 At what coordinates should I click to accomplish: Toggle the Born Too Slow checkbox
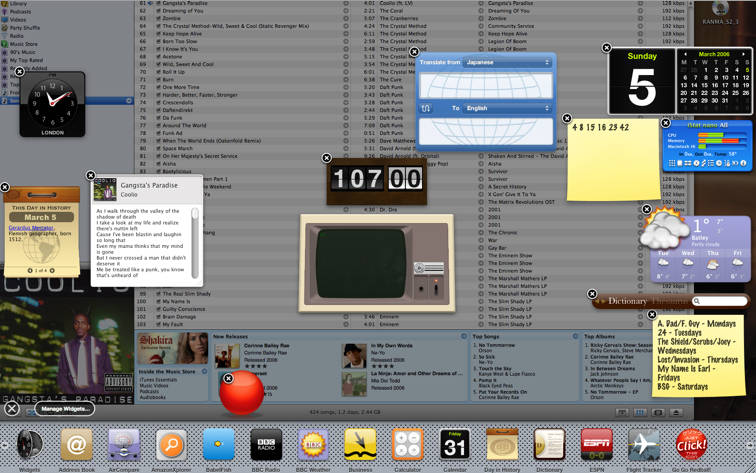pyautogui.click(x=158, y=41)
